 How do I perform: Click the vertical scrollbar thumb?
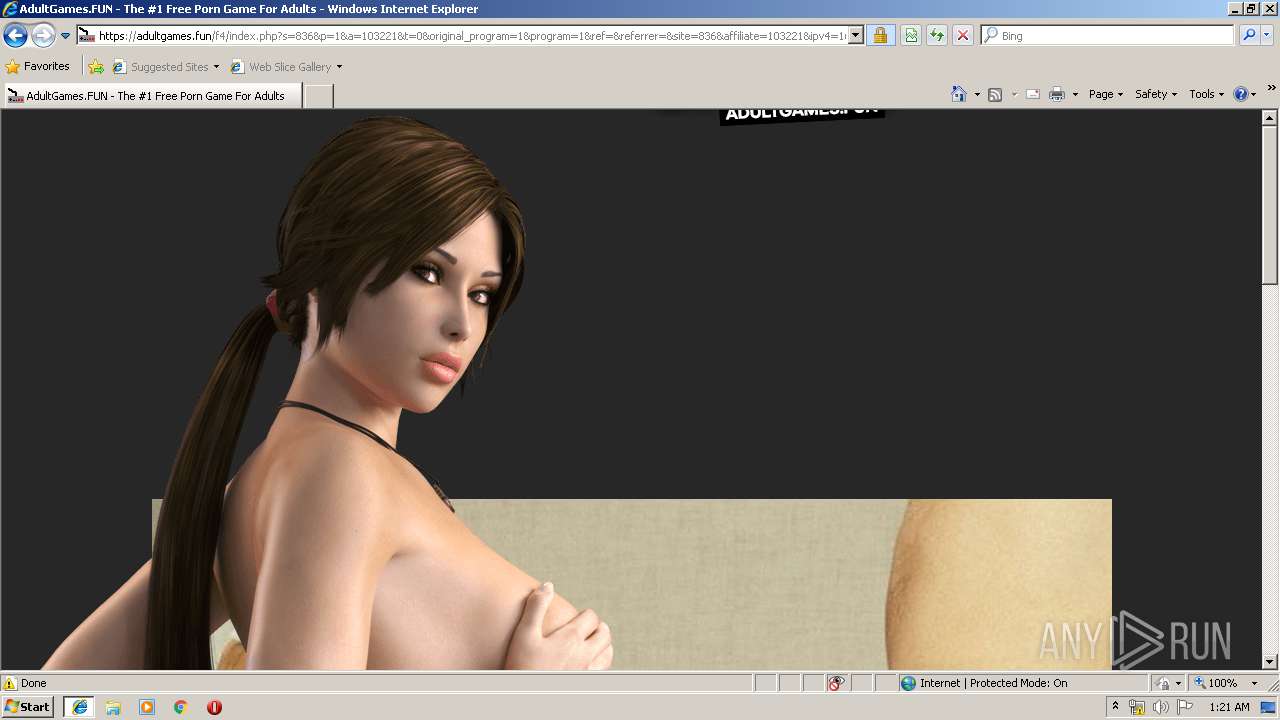coord(1270,205)
